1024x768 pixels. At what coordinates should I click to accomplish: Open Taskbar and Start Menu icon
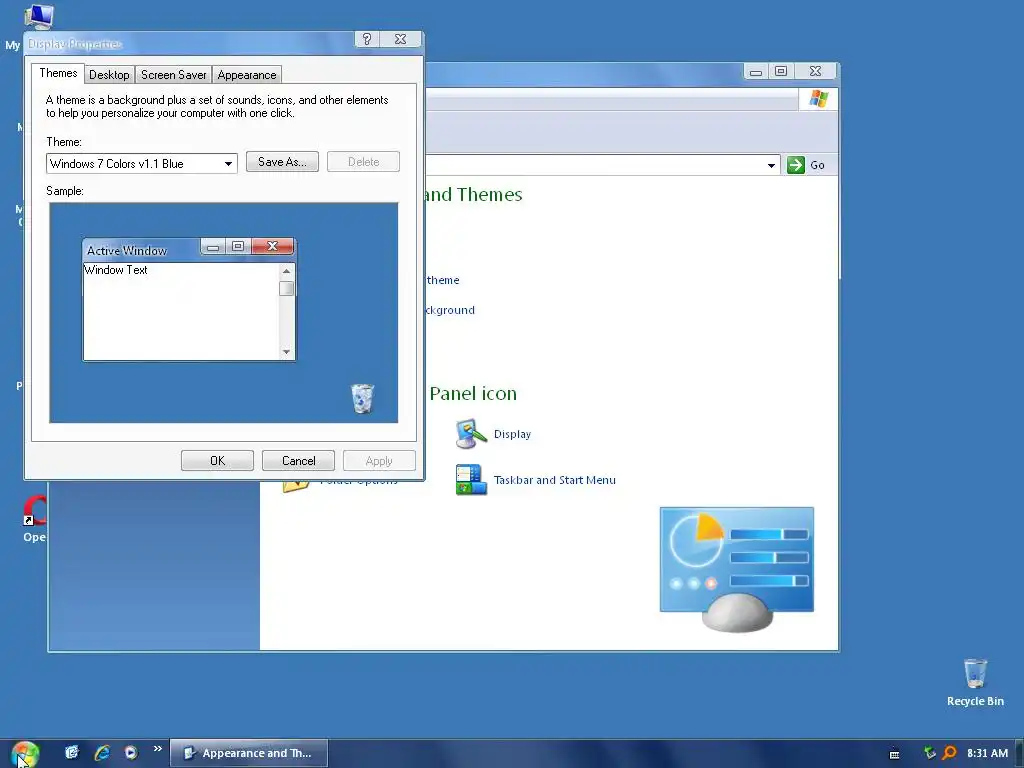471,480
